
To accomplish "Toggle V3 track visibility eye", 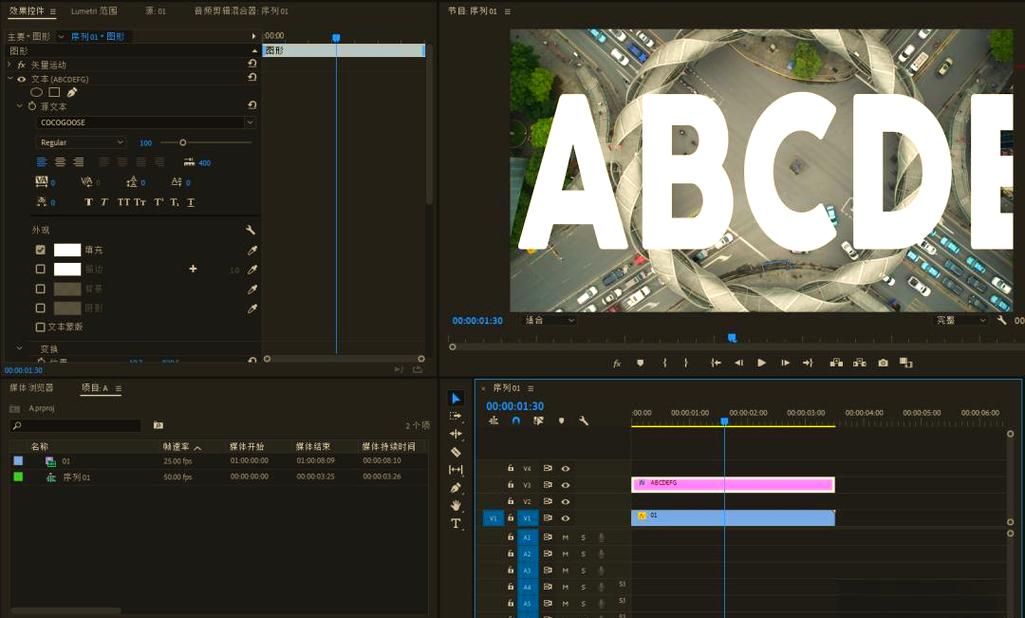I will click(565, 485).
